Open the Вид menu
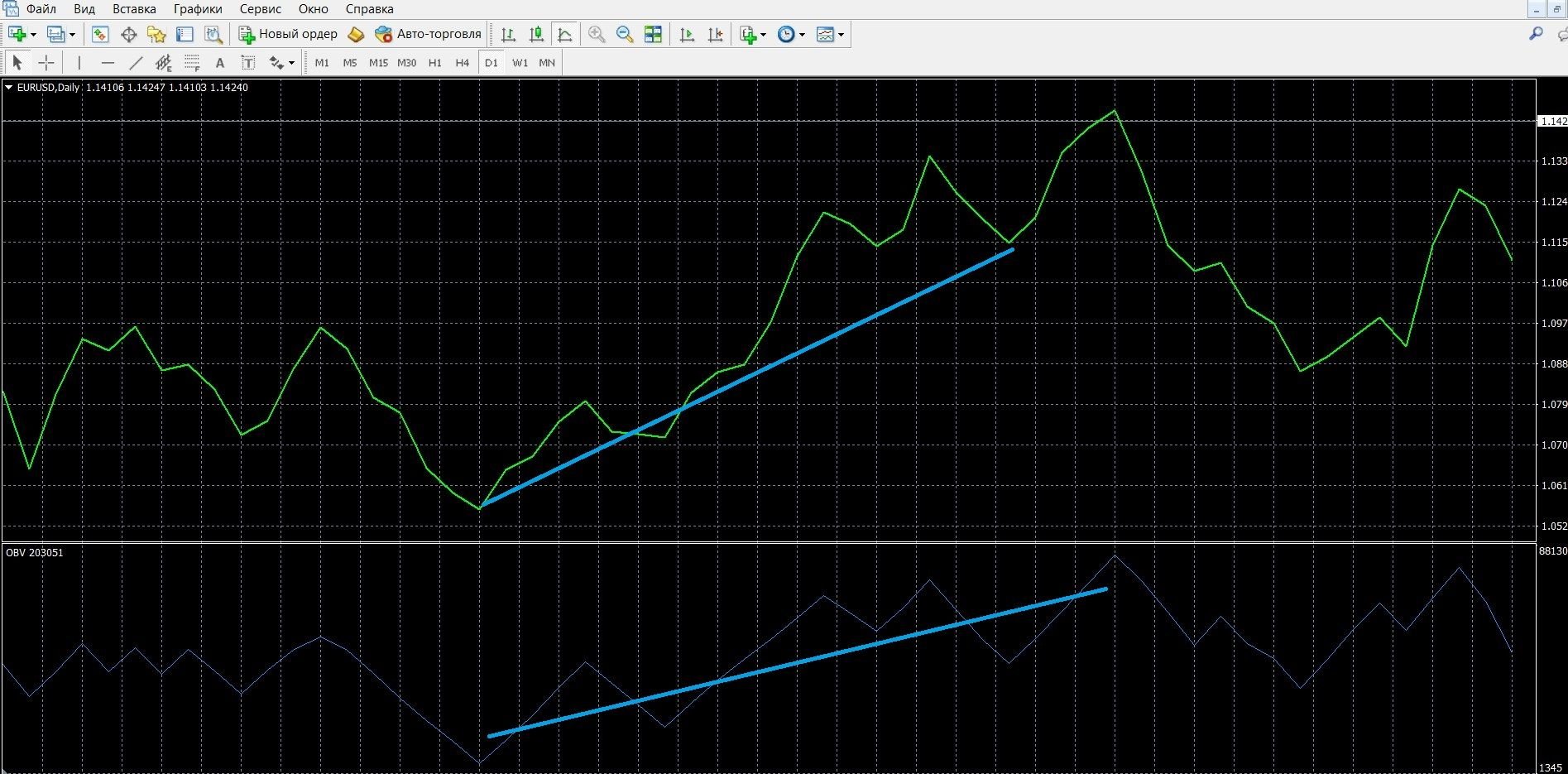 [84, 9]
